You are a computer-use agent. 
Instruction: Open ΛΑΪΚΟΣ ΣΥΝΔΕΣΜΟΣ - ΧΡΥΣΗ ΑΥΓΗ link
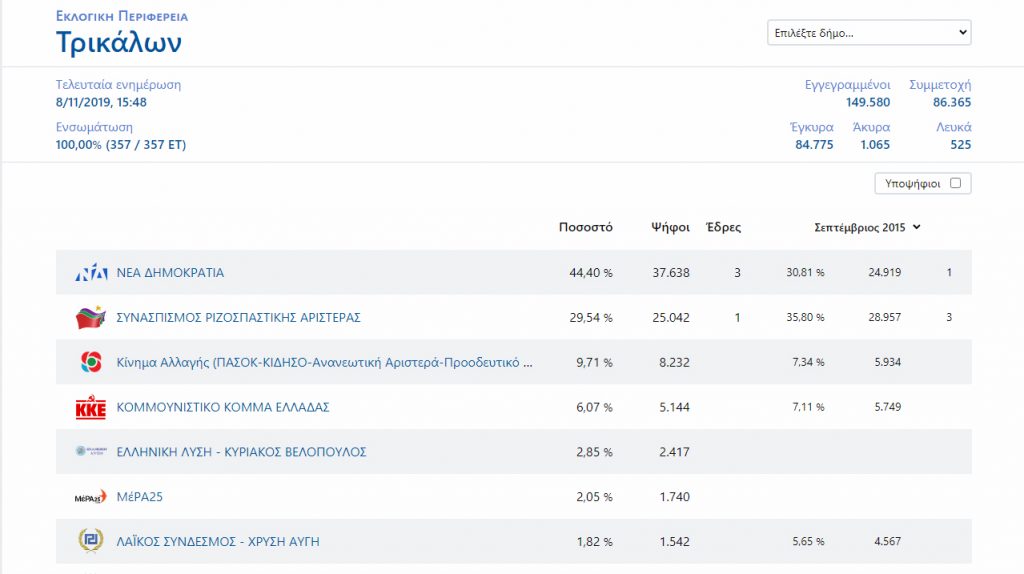pos(218,541)
